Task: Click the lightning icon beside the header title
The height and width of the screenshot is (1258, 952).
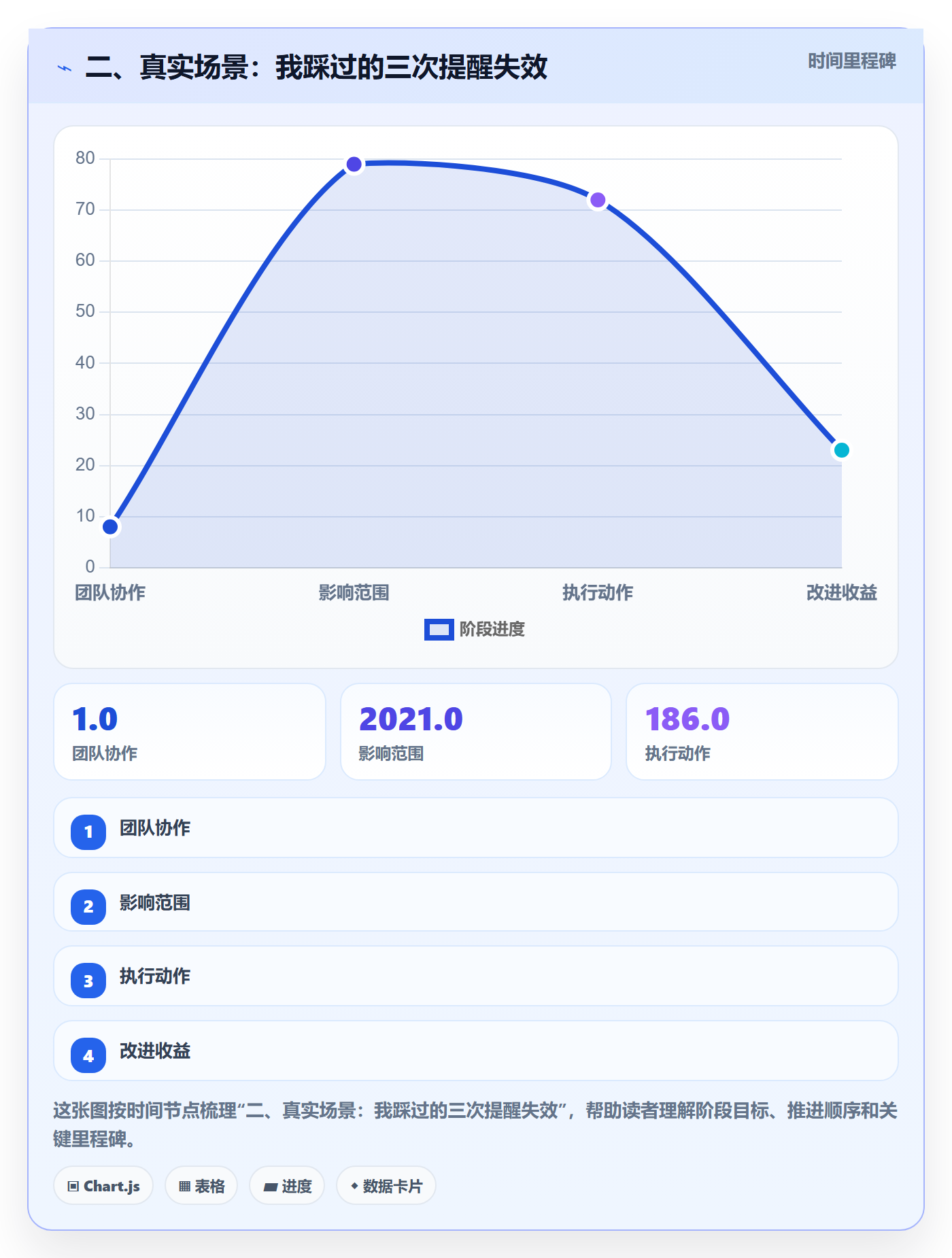Action: (x=65, y=68)
